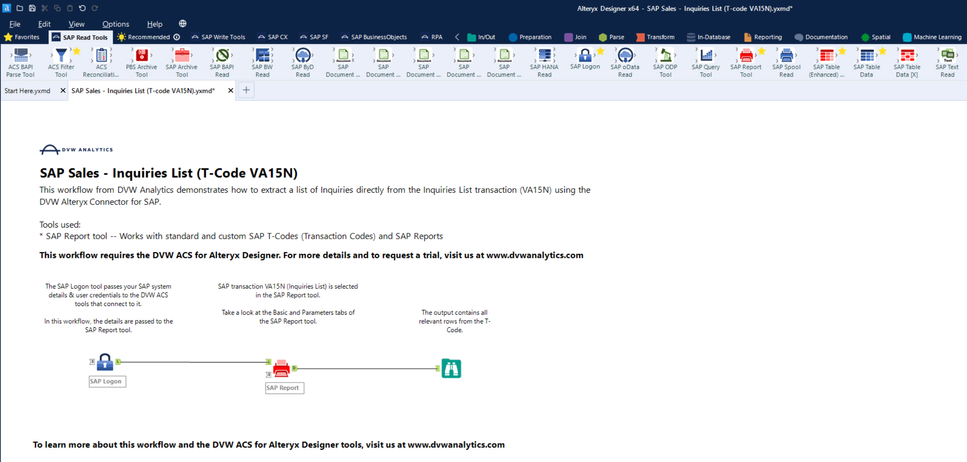Select the SAP ByD Read tool
The width and height of the screenshot is (967, 462).
tap(303, 62)
